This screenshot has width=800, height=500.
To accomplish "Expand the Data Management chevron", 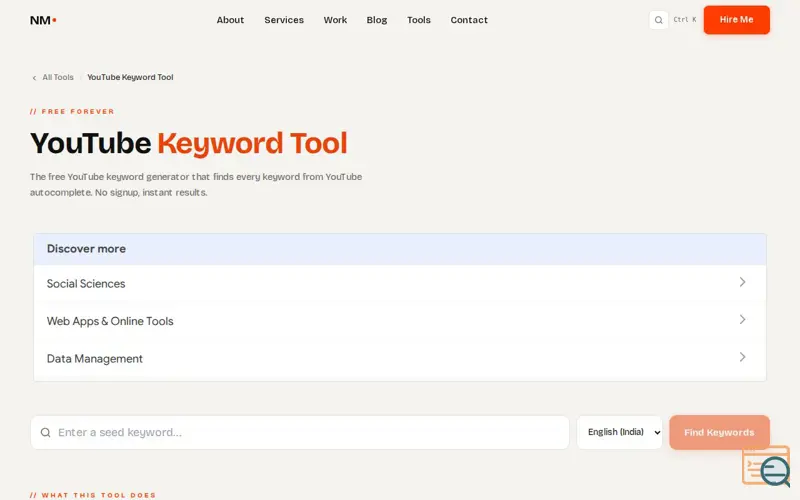I will (x=742, y=357).
